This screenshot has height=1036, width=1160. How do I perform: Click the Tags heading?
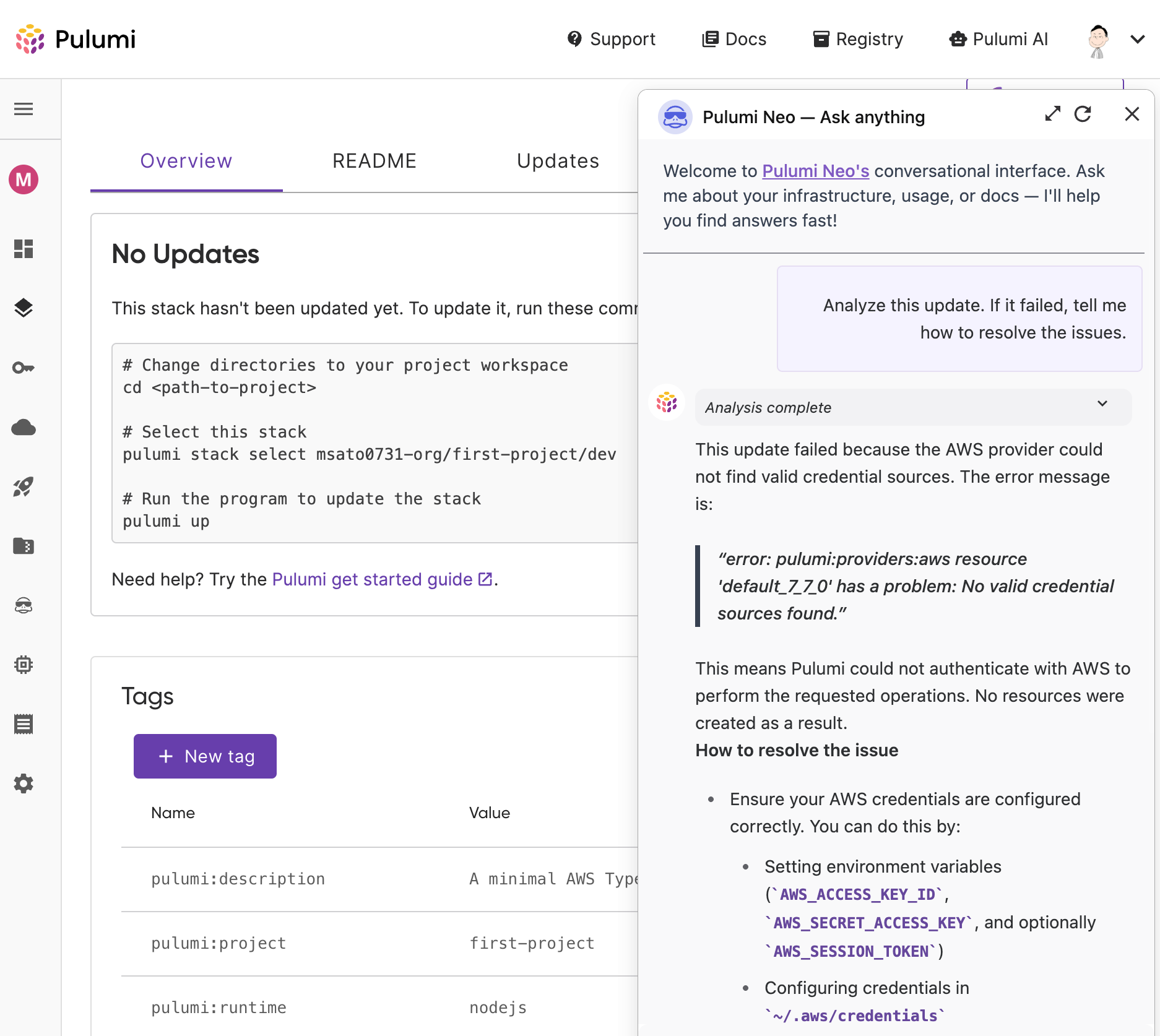point(147,696)
